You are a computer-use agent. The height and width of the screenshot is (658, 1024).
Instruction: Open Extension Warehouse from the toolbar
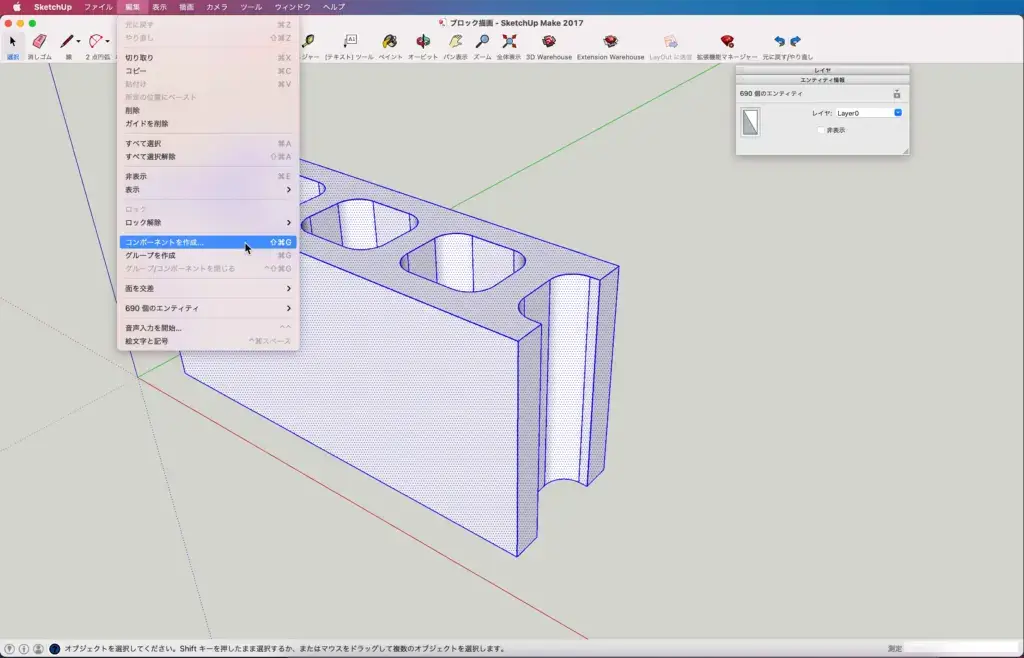[611, 42]
